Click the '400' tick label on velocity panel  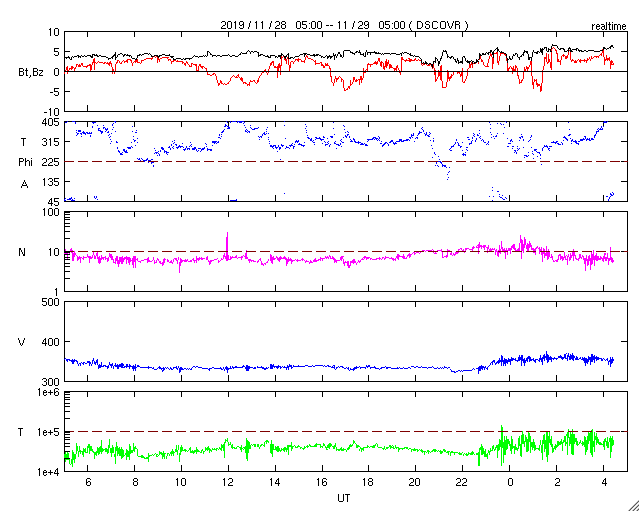pos(52,342)
